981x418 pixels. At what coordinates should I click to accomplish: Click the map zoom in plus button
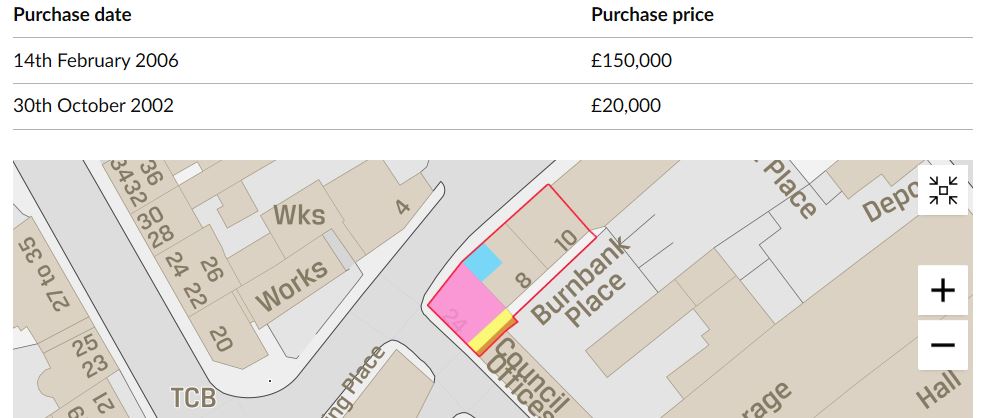point(943,290)
